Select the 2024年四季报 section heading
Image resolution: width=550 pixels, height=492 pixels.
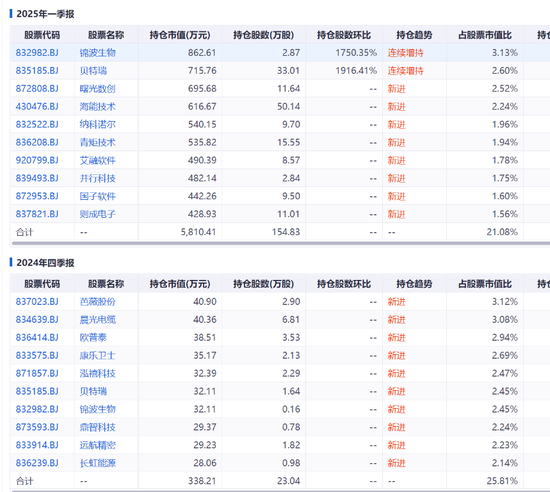(x=45, y=263)
